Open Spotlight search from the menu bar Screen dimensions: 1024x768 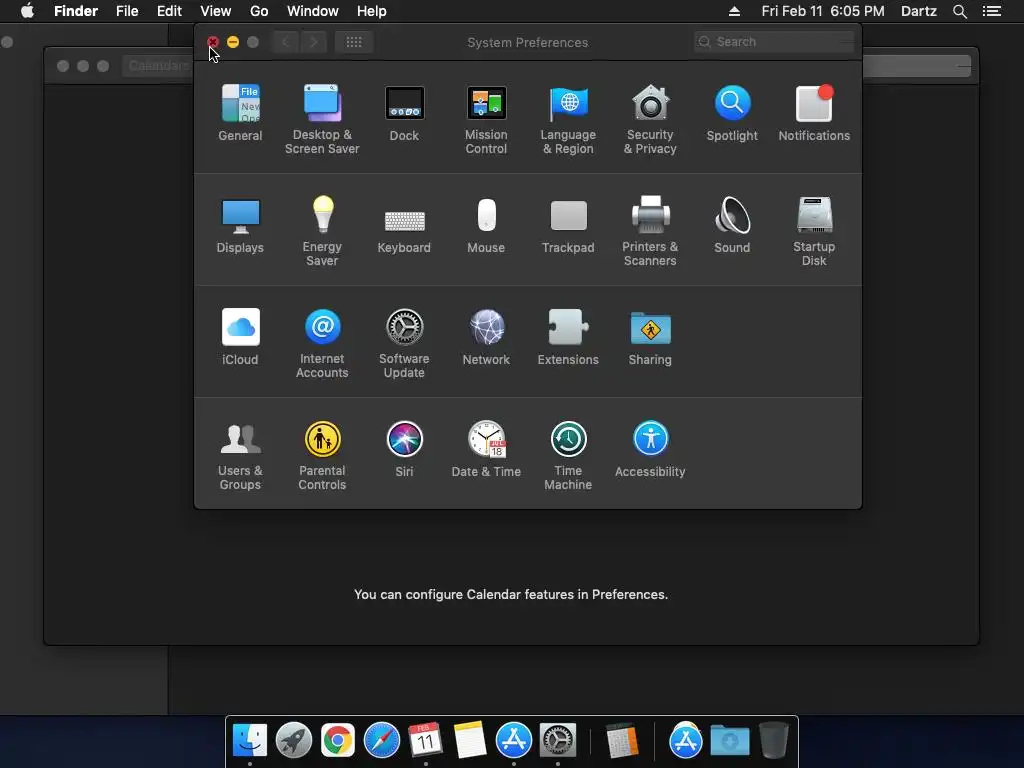[960, 11]
